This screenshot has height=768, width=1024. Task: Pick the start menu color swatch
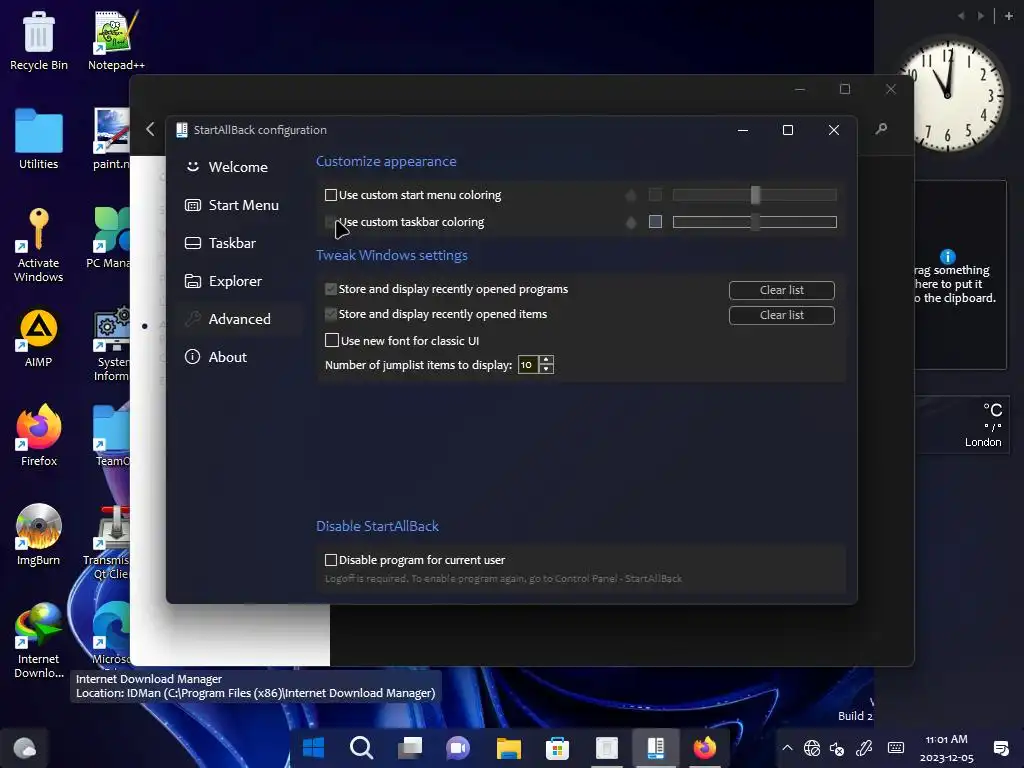(x=655, y=195)
